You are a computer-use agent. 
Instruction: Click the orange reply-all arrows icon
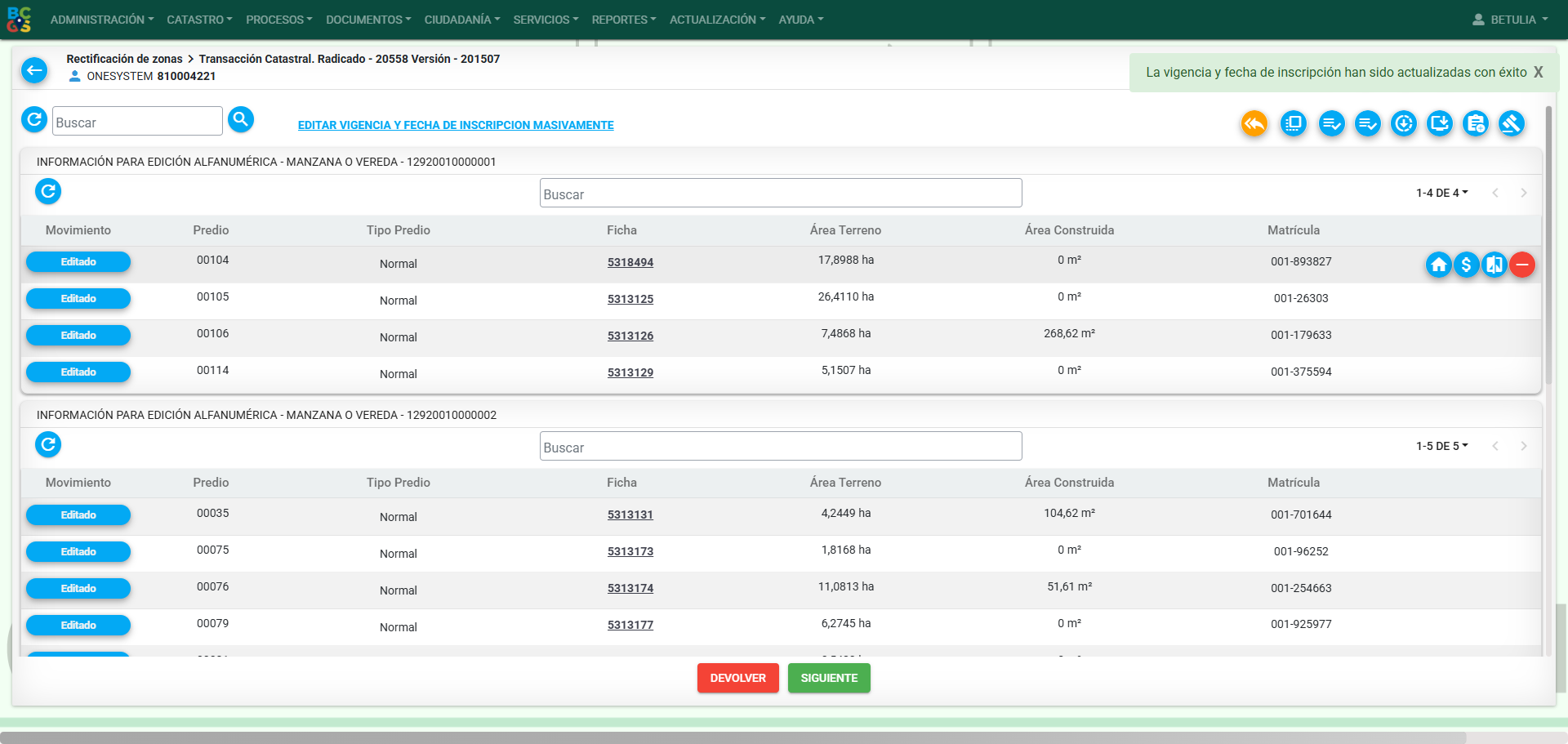pyautogui.click(x=1254, y=123)
